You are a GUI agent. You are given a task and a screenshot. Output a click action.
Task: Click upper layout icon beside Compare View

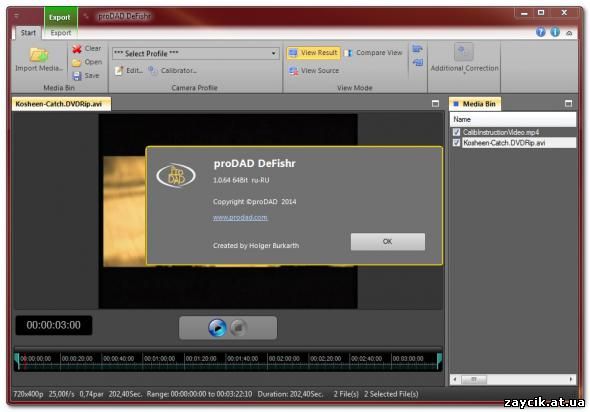click(x=417, y=49)
